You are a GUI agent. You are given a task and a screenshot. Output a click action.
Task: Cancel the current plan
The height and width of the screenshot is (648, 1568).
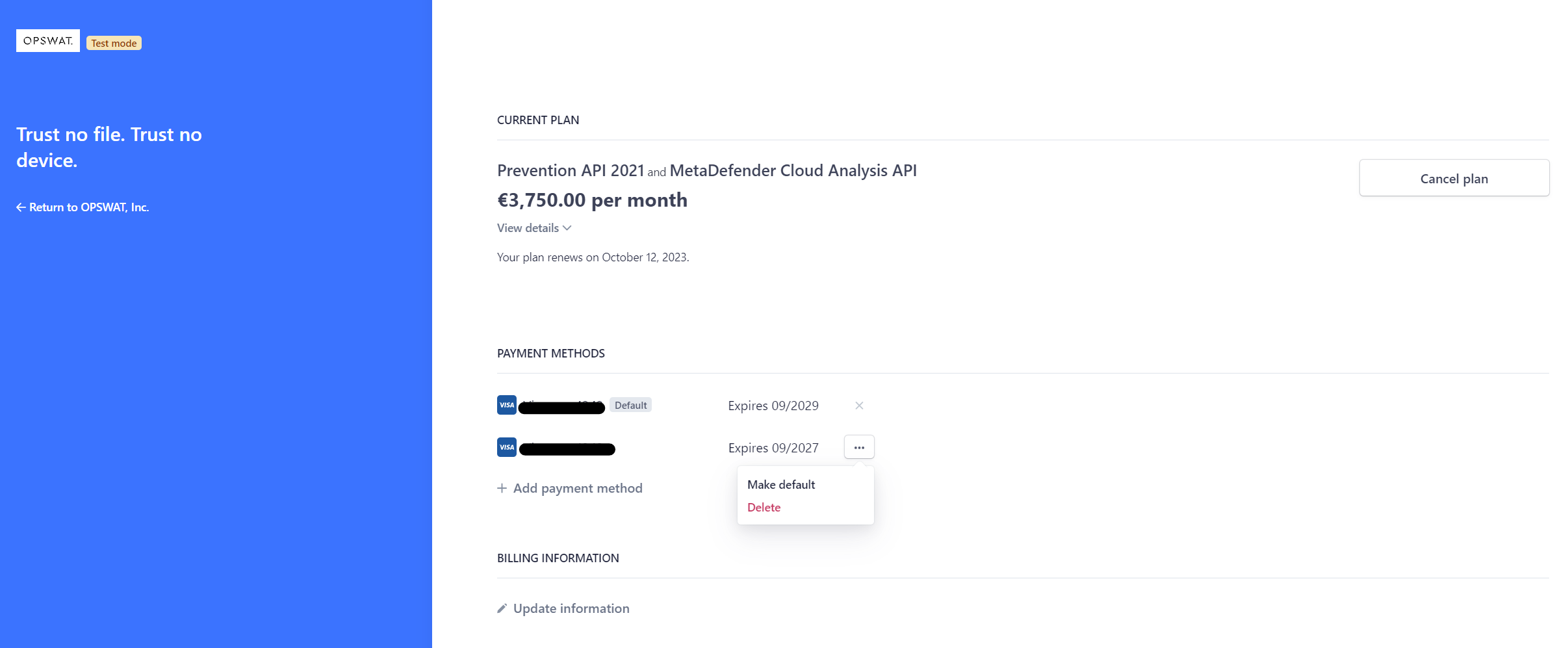pyautogui.click(x=1454, y=178)
